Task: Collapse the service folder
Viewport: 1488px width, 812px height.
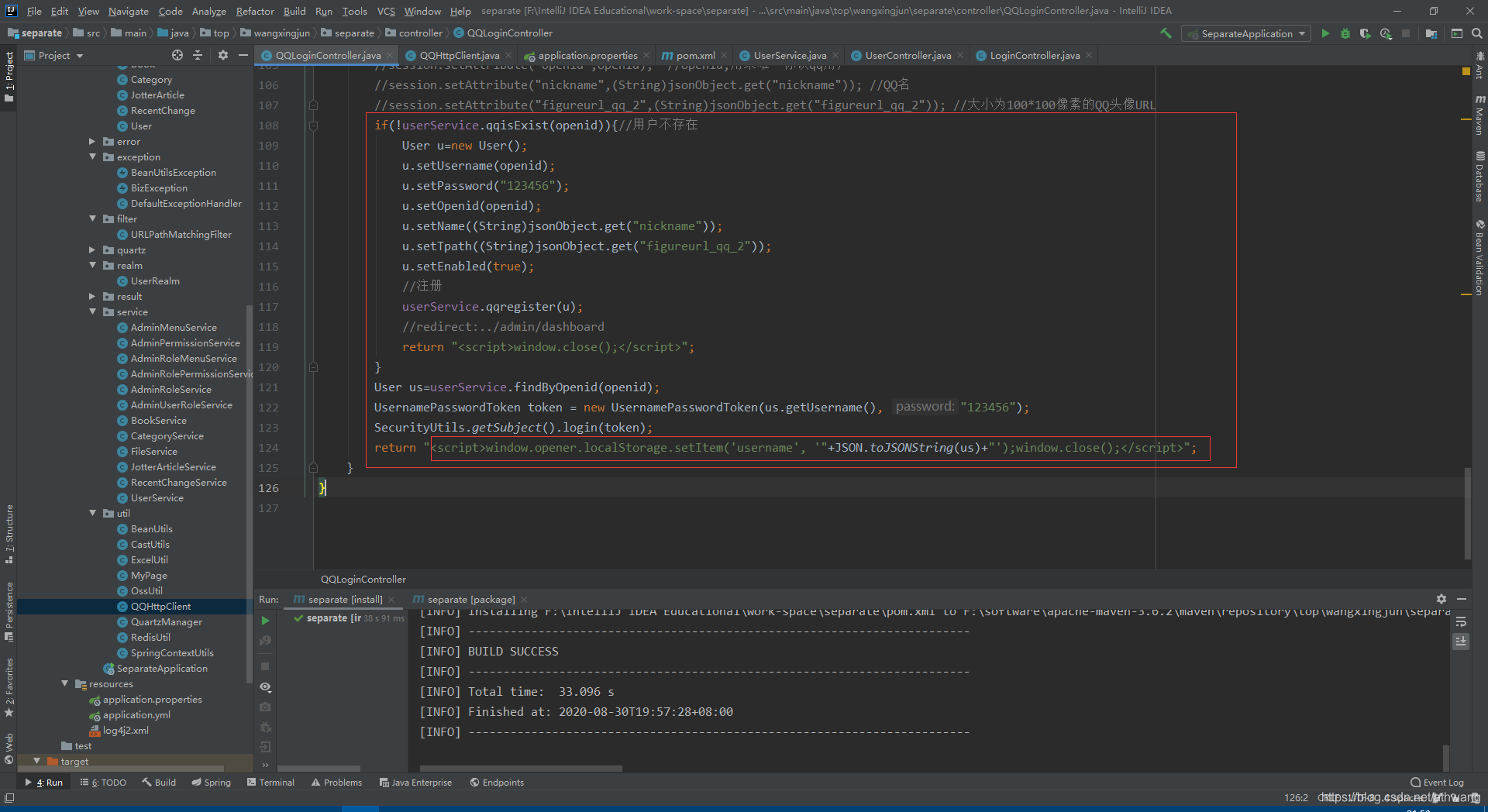Action: [x=92, y=312]
